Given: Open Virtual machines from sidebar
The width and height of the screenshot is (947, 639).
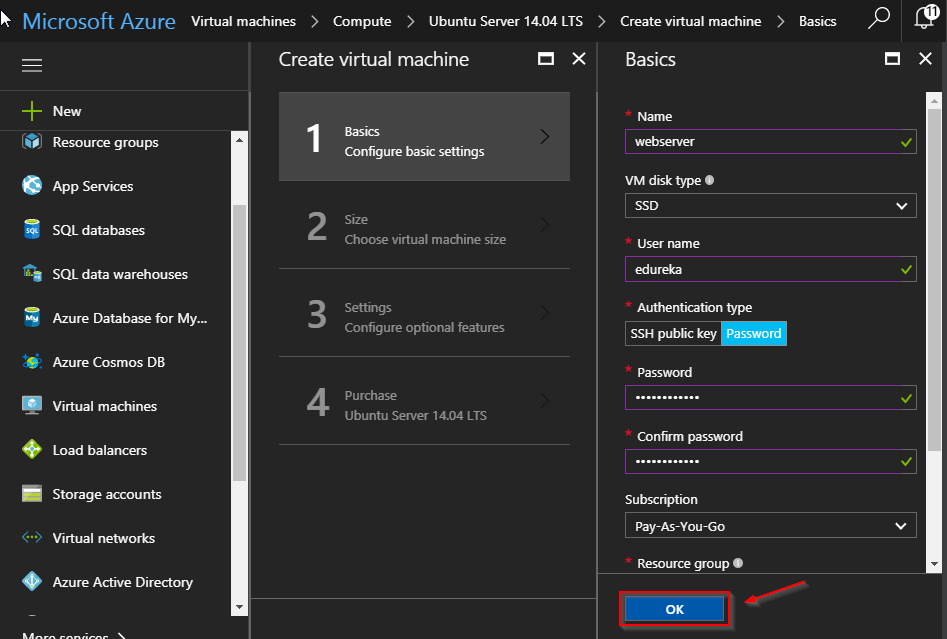Looking at the screenshot, I should (104, 406).
